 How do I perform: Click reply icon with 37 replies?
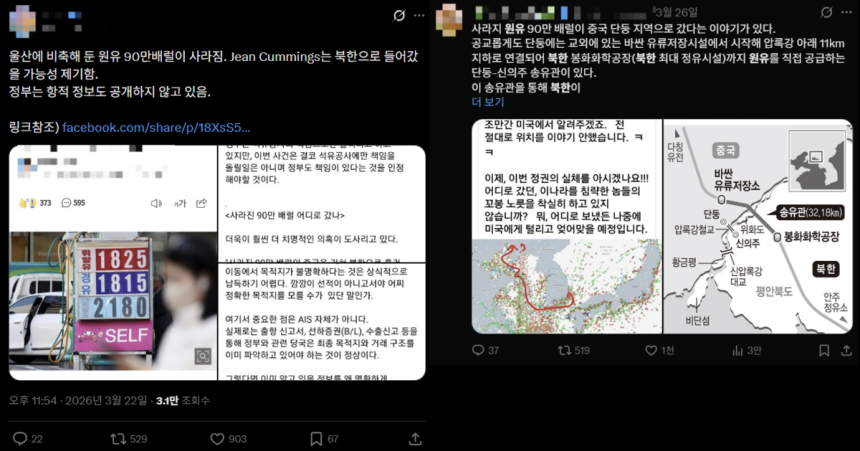point(478,350)
